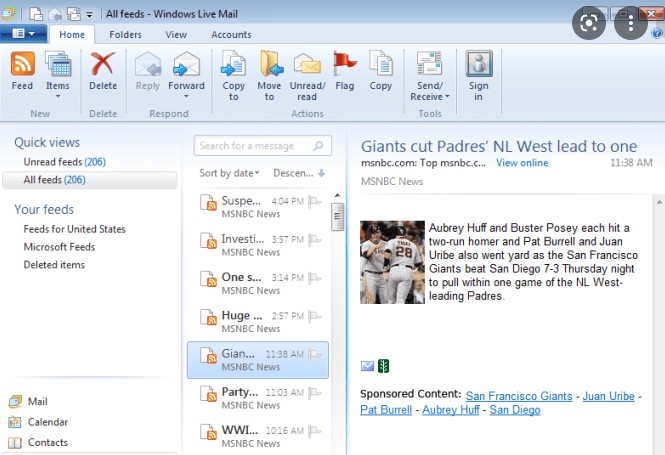Open Juan Uribe sponsored link
This screenshot has width=665, height=455.
pyautogui.click(x=608, y=396)
